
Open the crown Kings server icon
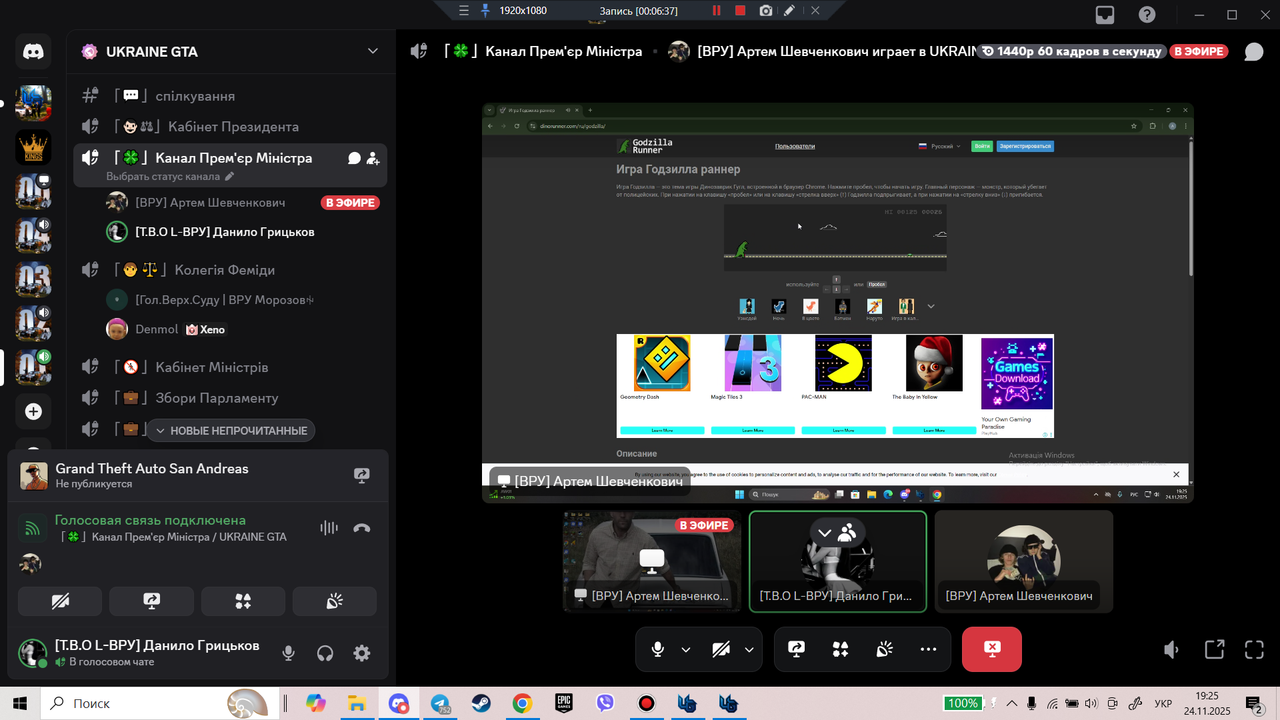click(33, 147)
